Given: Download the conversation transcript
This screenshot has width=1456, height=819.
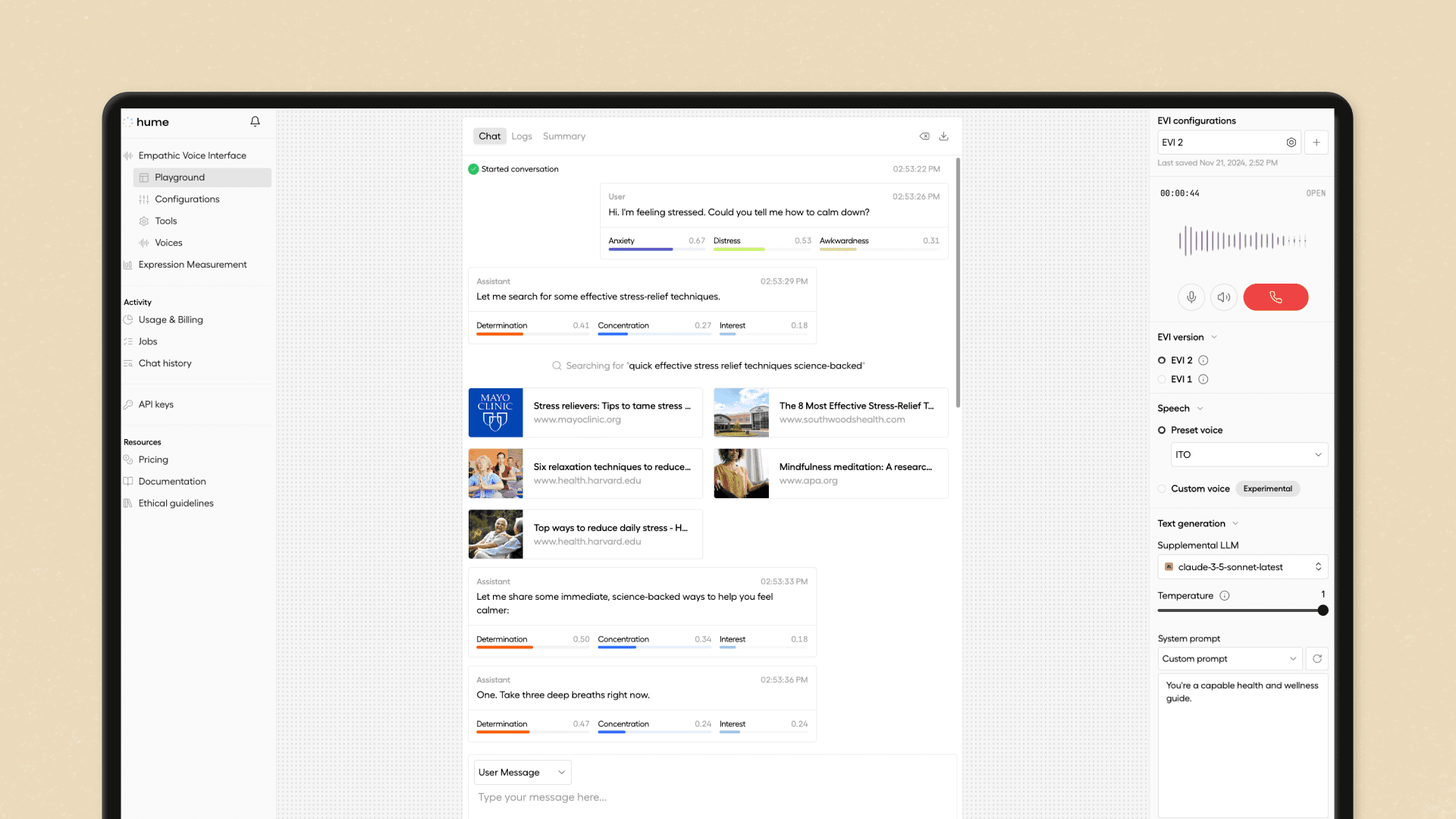Looking at the screenshot, I should coord(944,136).
